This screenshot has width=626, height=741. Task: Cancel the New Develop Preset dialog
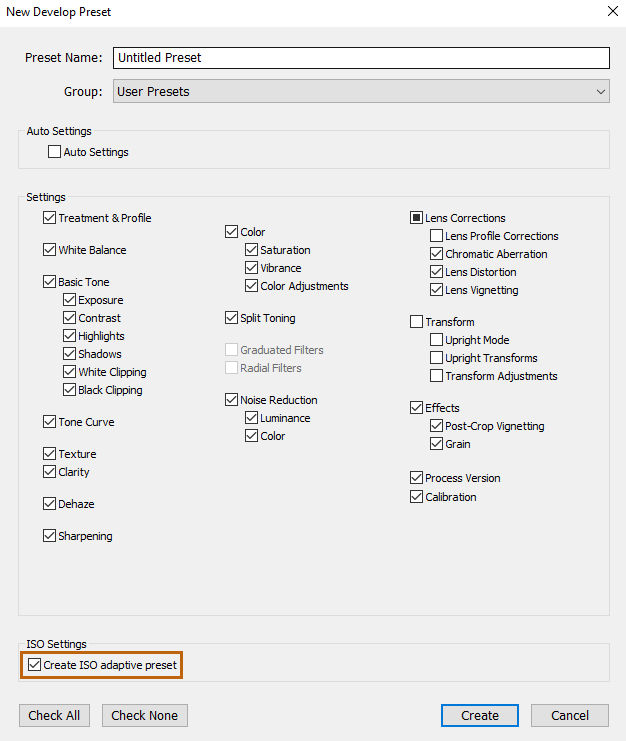point(570,715)
